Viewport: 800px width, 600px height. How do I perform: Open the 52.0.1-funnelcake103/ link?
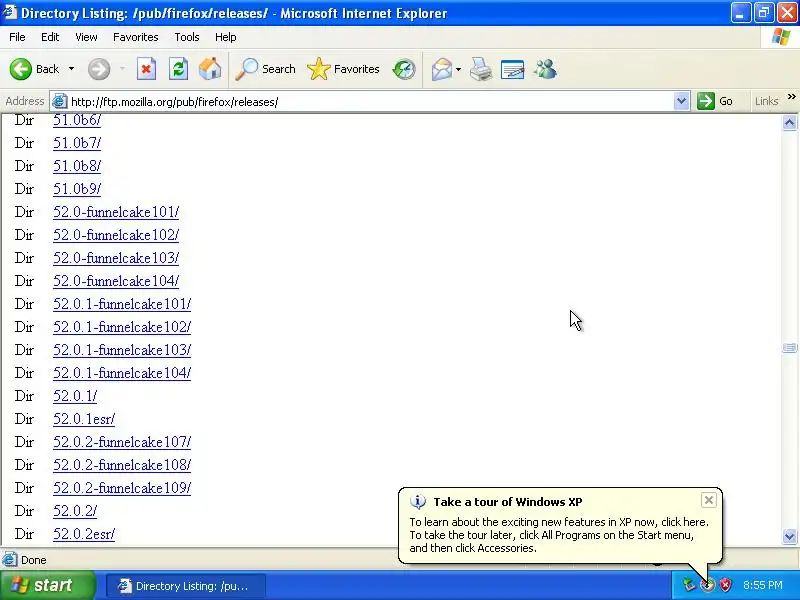point(122,349)
